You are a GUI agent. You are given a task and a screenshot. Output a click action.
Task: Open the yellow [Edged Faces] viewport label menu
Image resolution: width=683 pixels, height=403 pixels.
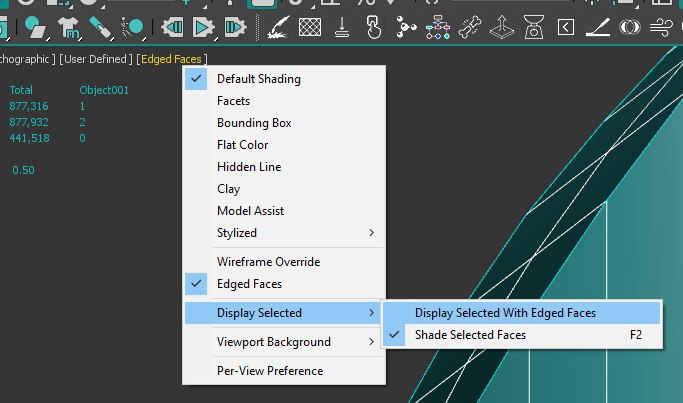point(172,59)
